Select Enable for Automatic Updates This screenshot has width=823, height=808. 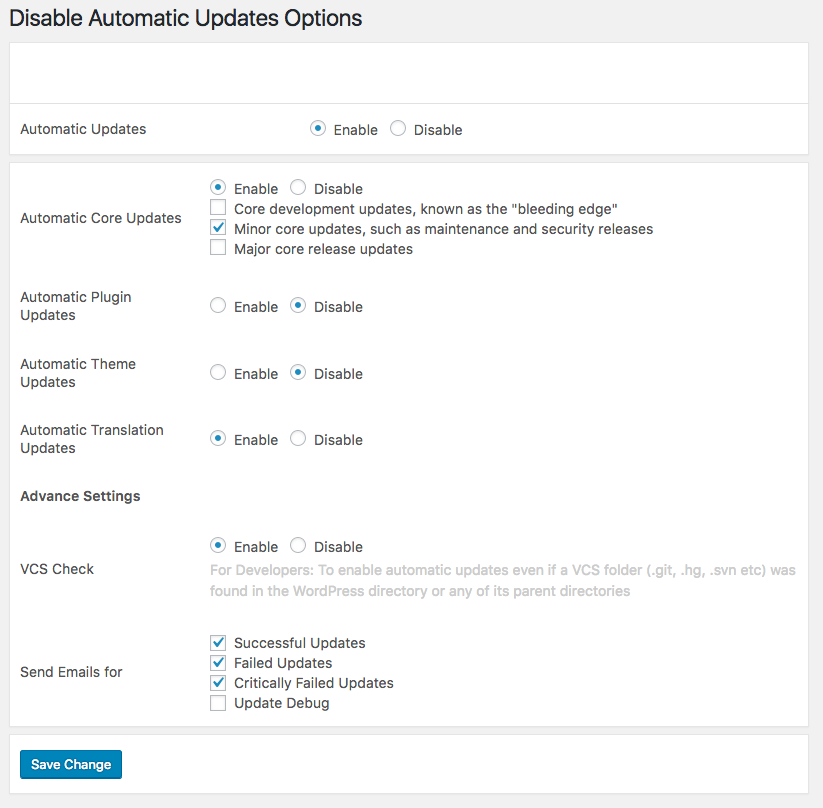pos(318,129)
